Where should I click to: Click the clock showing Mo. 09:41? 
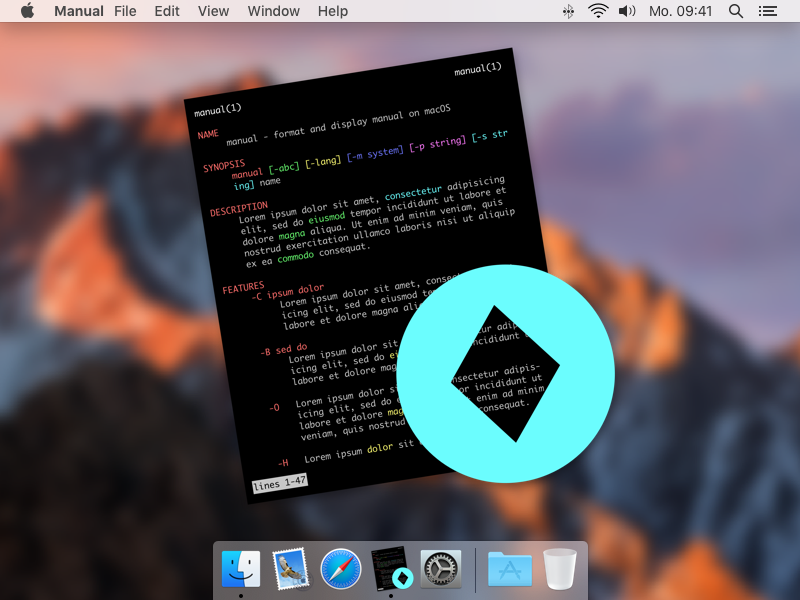[x=681, y=11]
